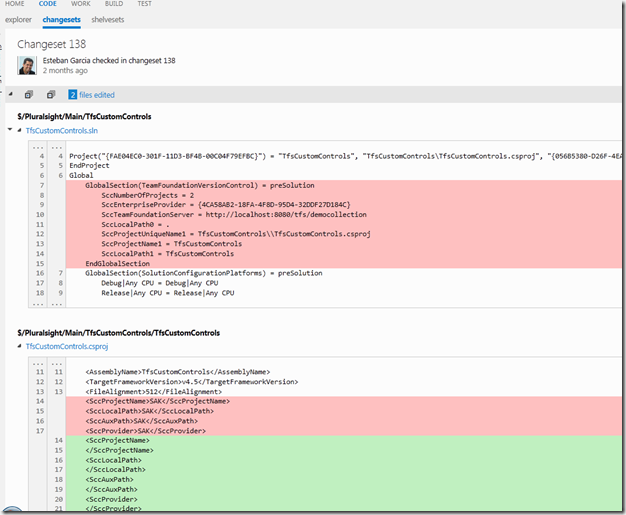The image size is (626, 515).
Task: Go to the BUILD hub
Action: pos(114,4)
